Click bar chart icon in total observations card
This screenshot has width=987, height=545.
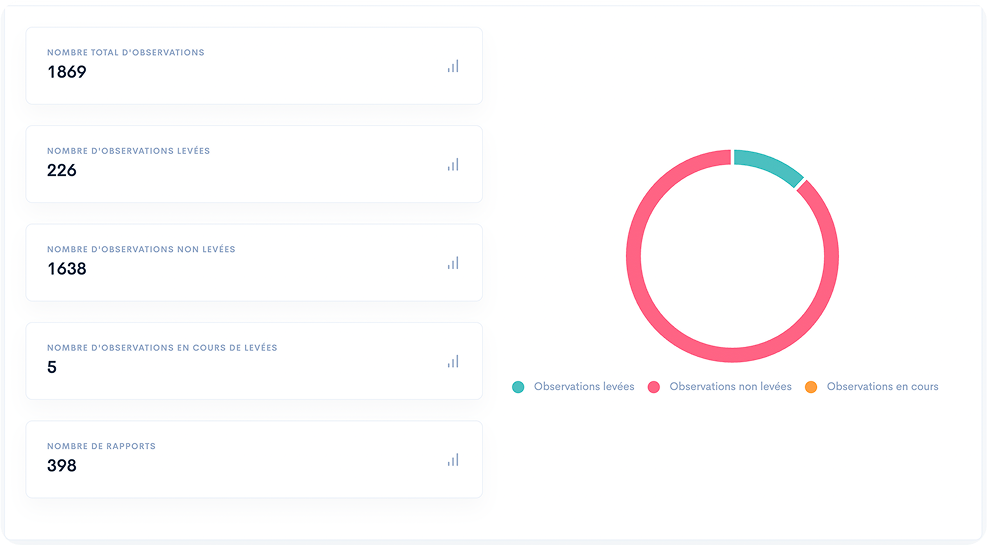[x=453, y=66]
